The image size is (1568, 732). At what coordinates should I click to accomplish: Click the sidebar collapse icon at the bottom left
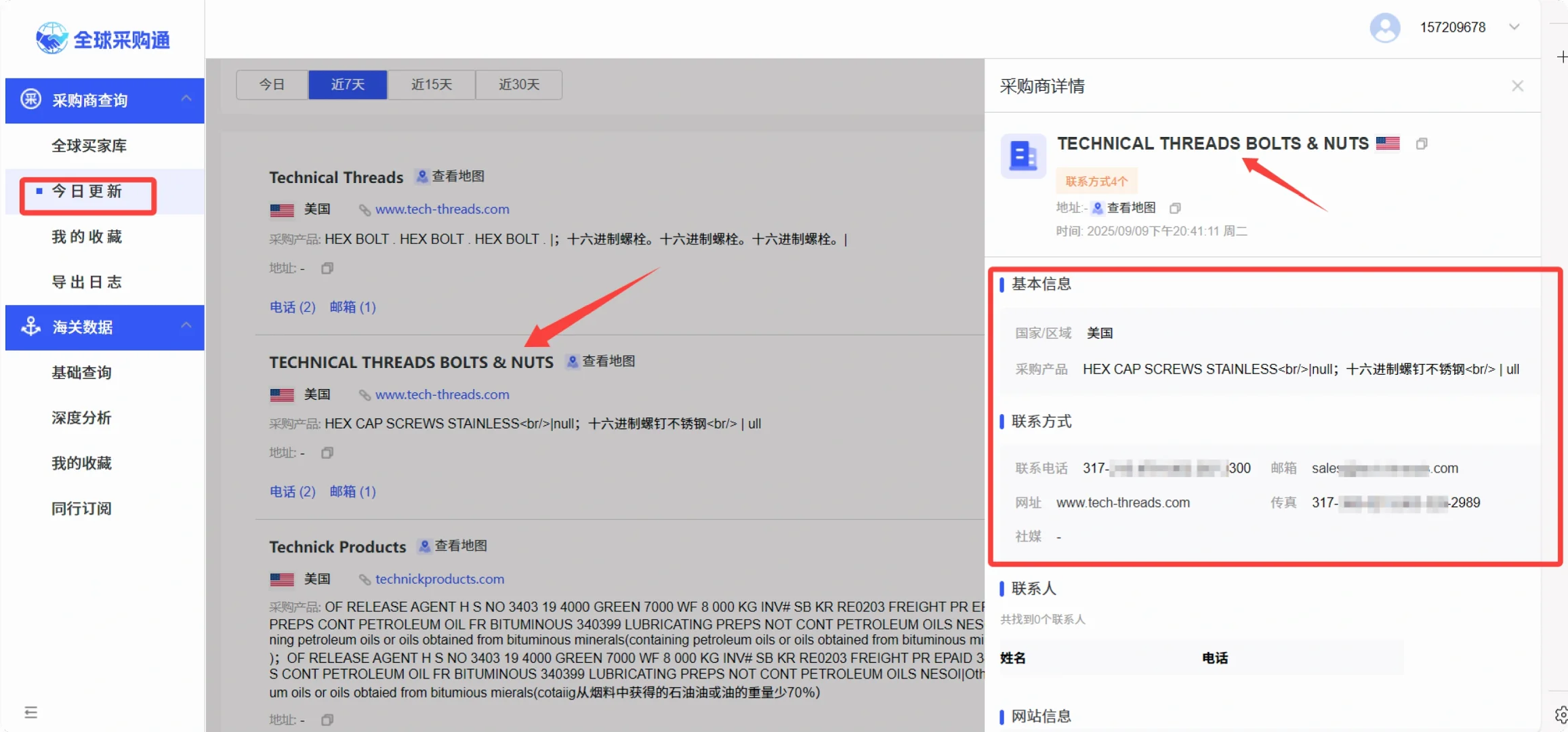[x=30, y=712]
